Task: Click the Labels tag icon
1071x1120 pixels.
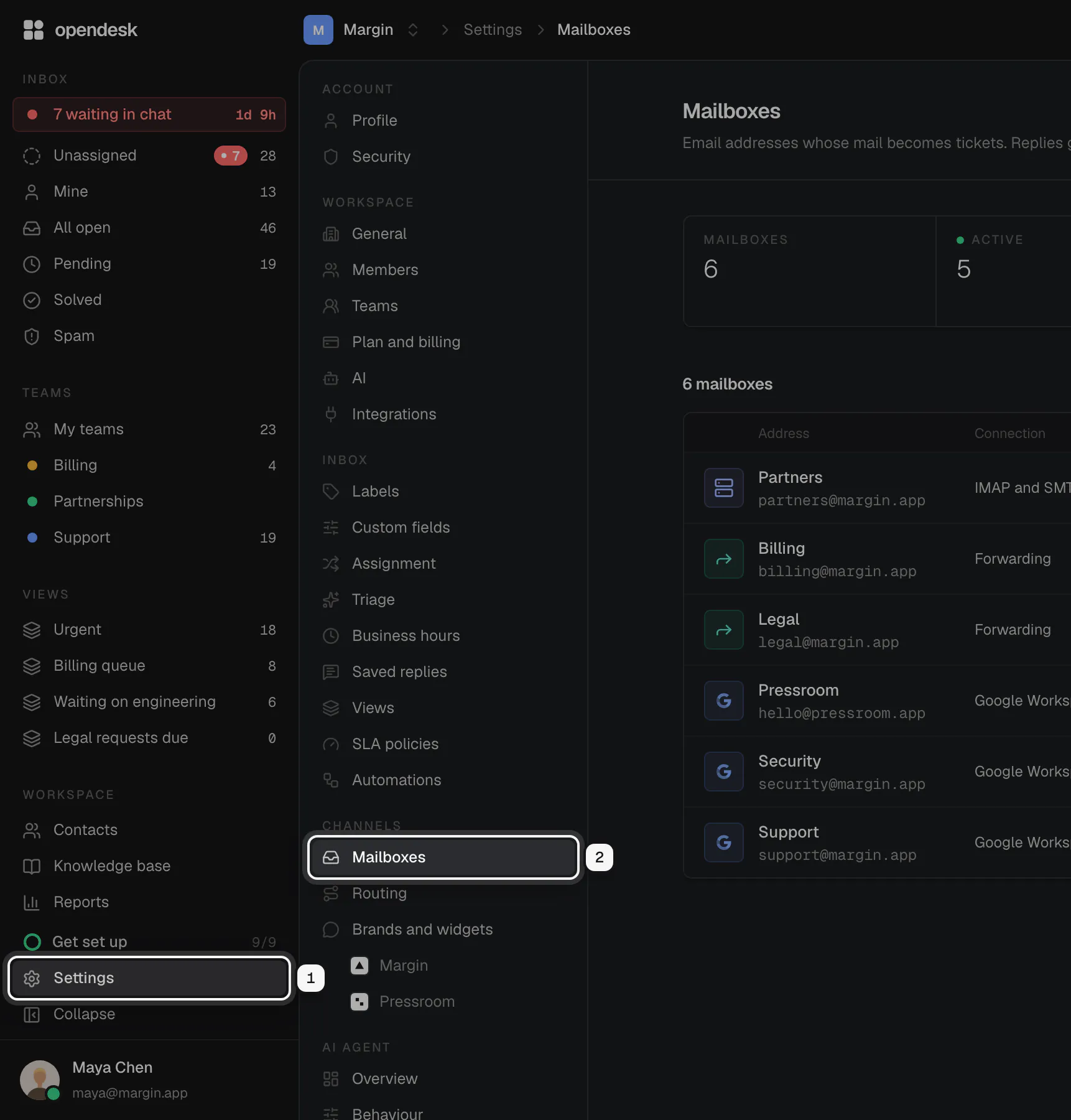Action: pyautogui.click(x=331, y=492)
